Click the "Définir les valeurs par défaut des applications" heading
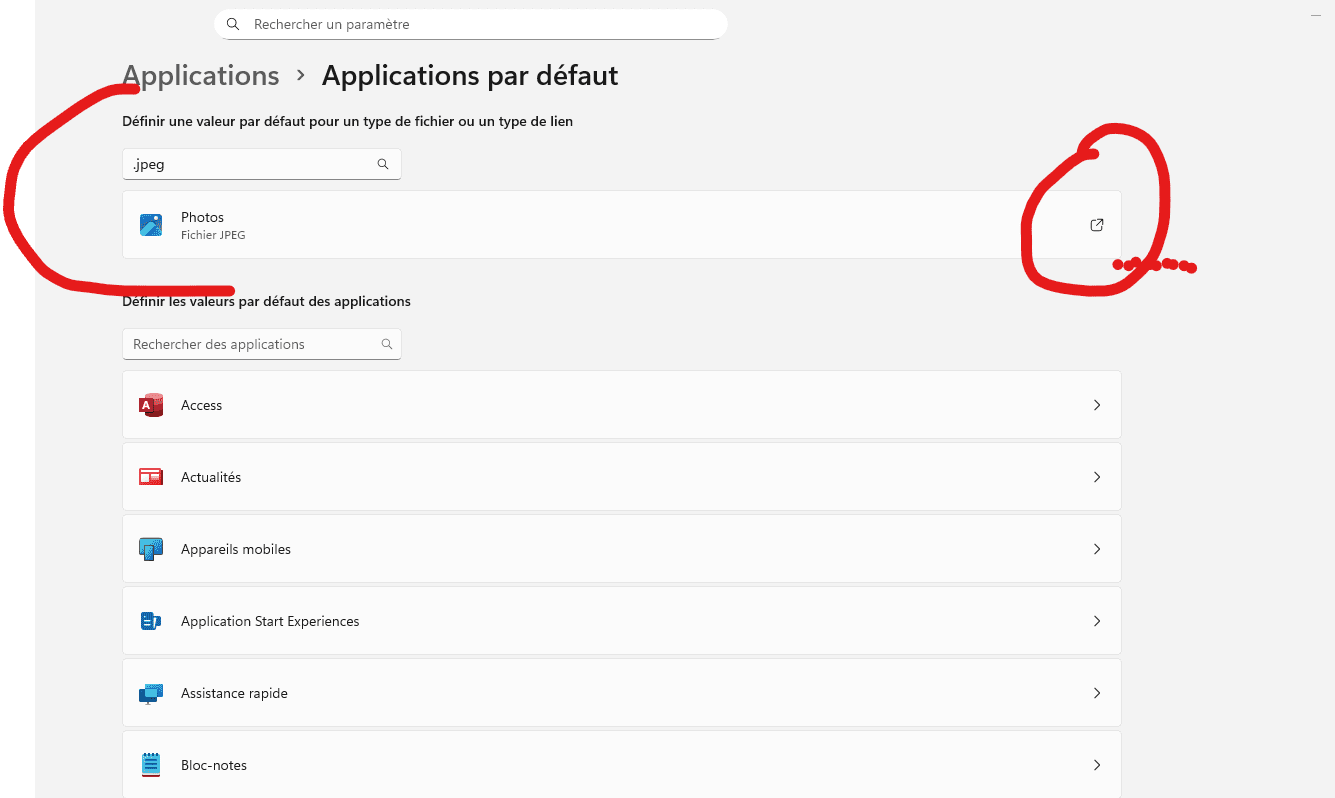This screenshot has width=1335, height=798. point(266,301)
